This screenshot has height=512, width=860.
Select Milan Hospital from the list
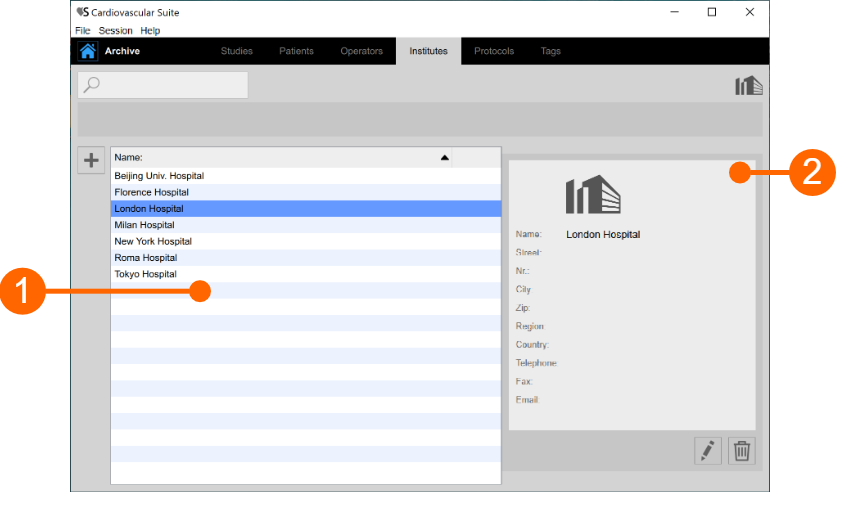point(146,225)
